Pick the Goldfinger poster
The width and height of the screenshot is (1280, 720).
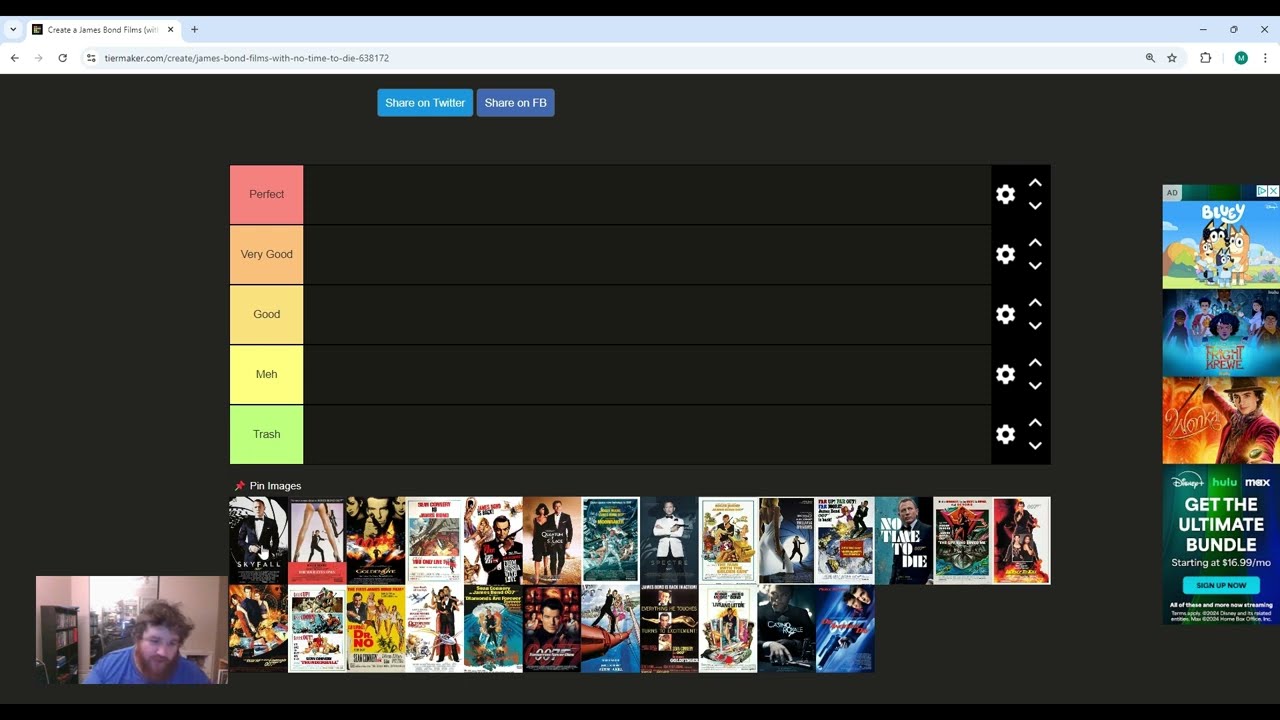click(x=669, y=629)
